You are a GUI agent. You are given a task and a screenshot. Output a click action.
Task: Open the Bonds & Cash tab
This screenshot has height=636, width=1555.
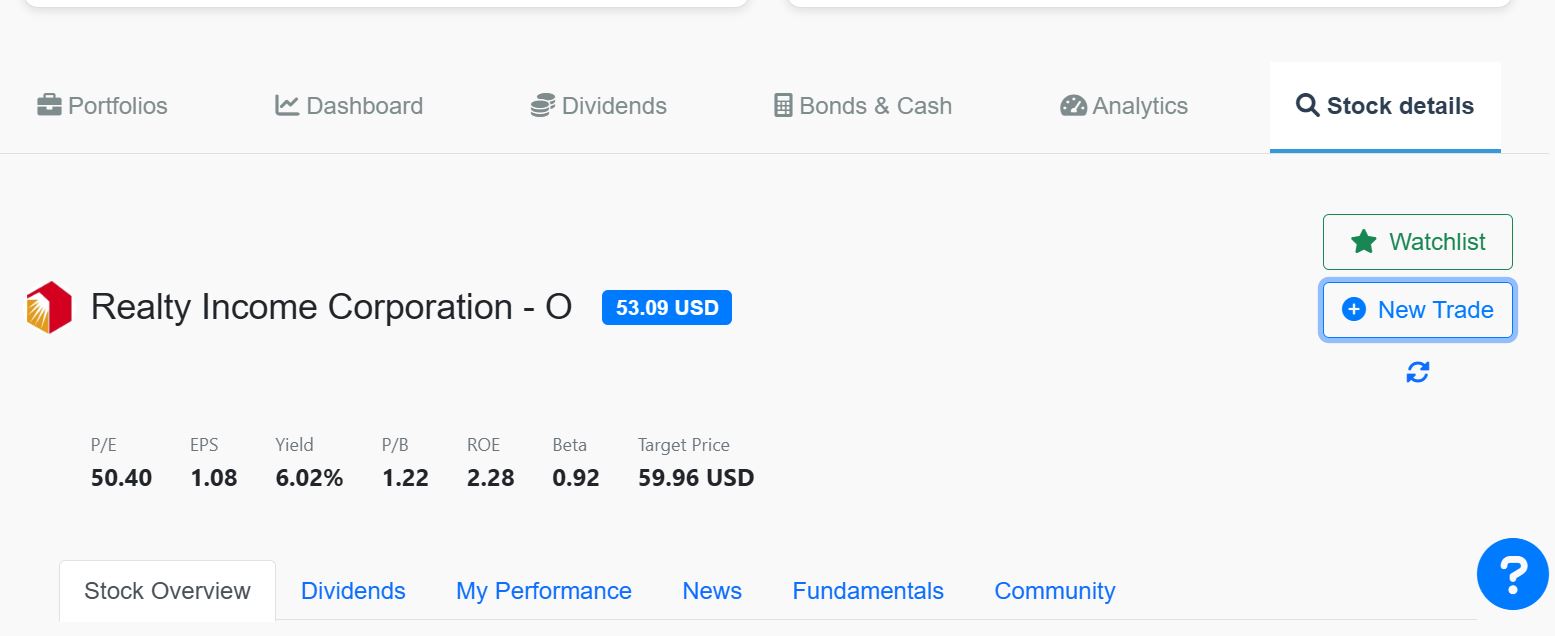pos(863,106)
